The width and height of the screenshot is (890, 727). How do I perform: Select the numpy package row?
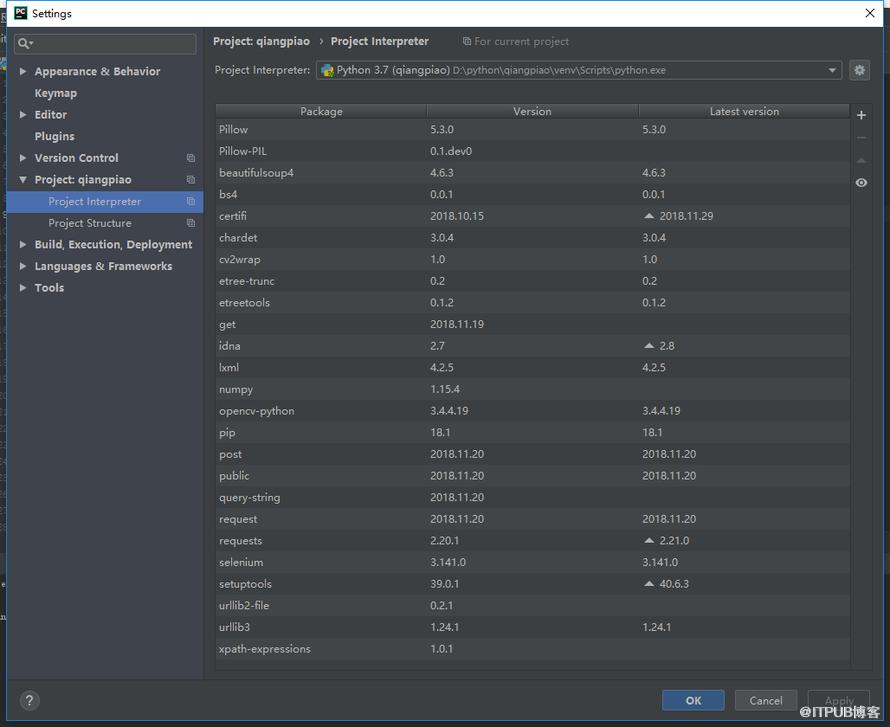[532, 389]
